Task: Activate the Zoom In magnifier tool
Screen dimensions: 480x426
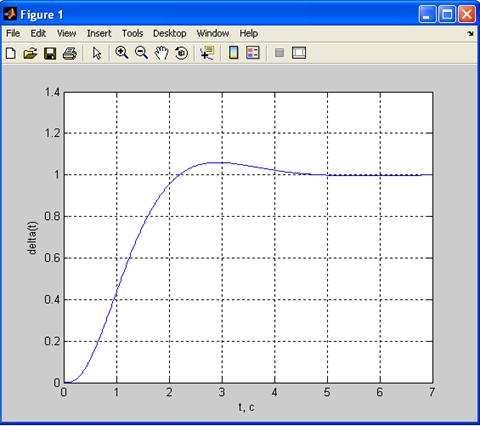Action: point(122,53)
